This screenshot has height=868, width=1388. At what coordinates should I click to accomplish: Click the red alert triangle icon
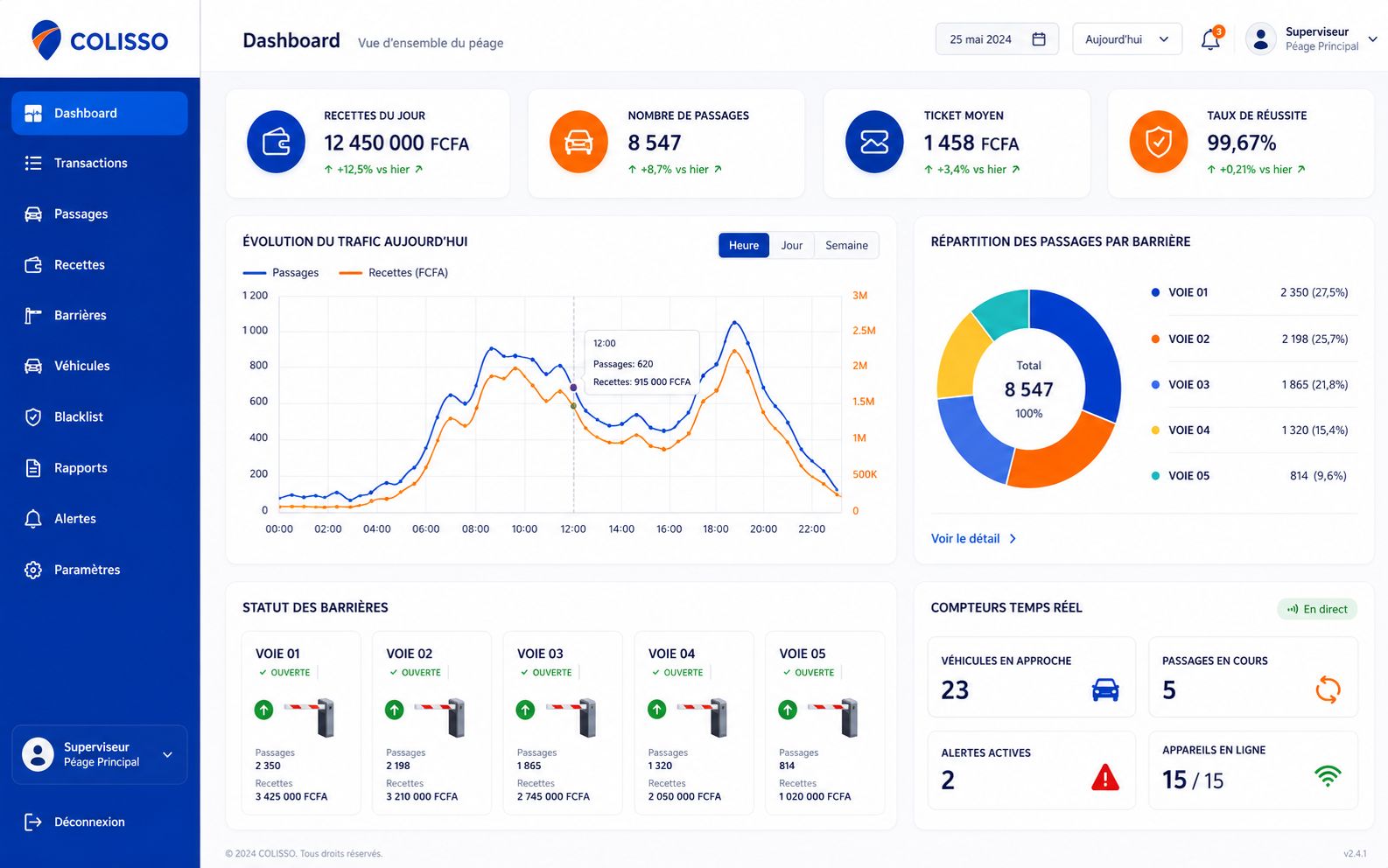[1105, 777]
